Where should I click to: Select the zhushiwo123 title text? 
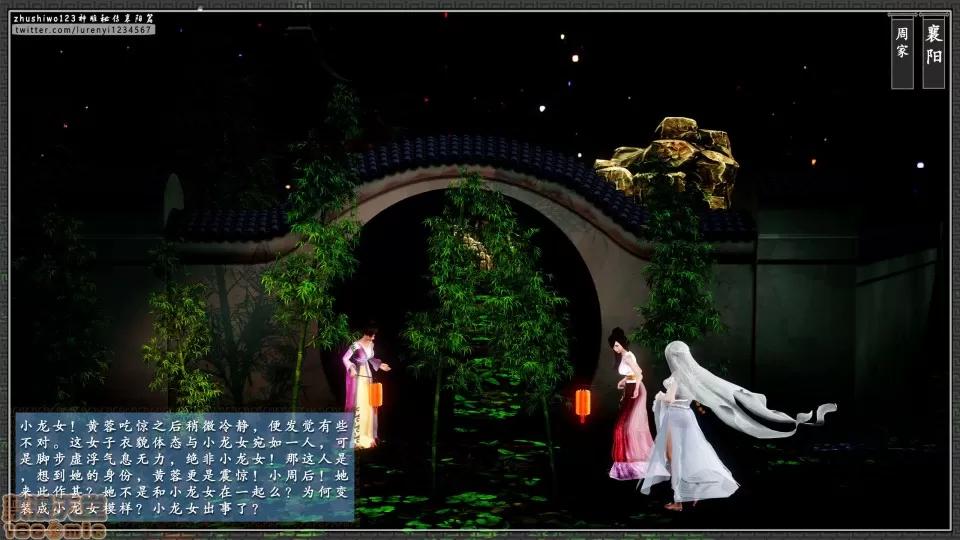[83, 18]
